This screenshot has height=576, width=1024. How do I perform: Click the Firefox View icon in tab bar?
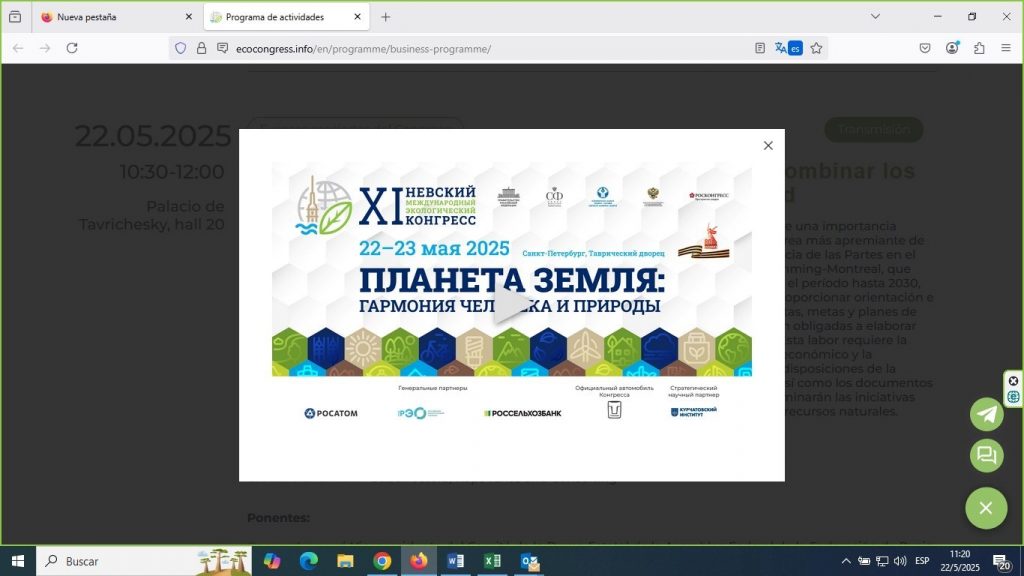tap(15, 17)
